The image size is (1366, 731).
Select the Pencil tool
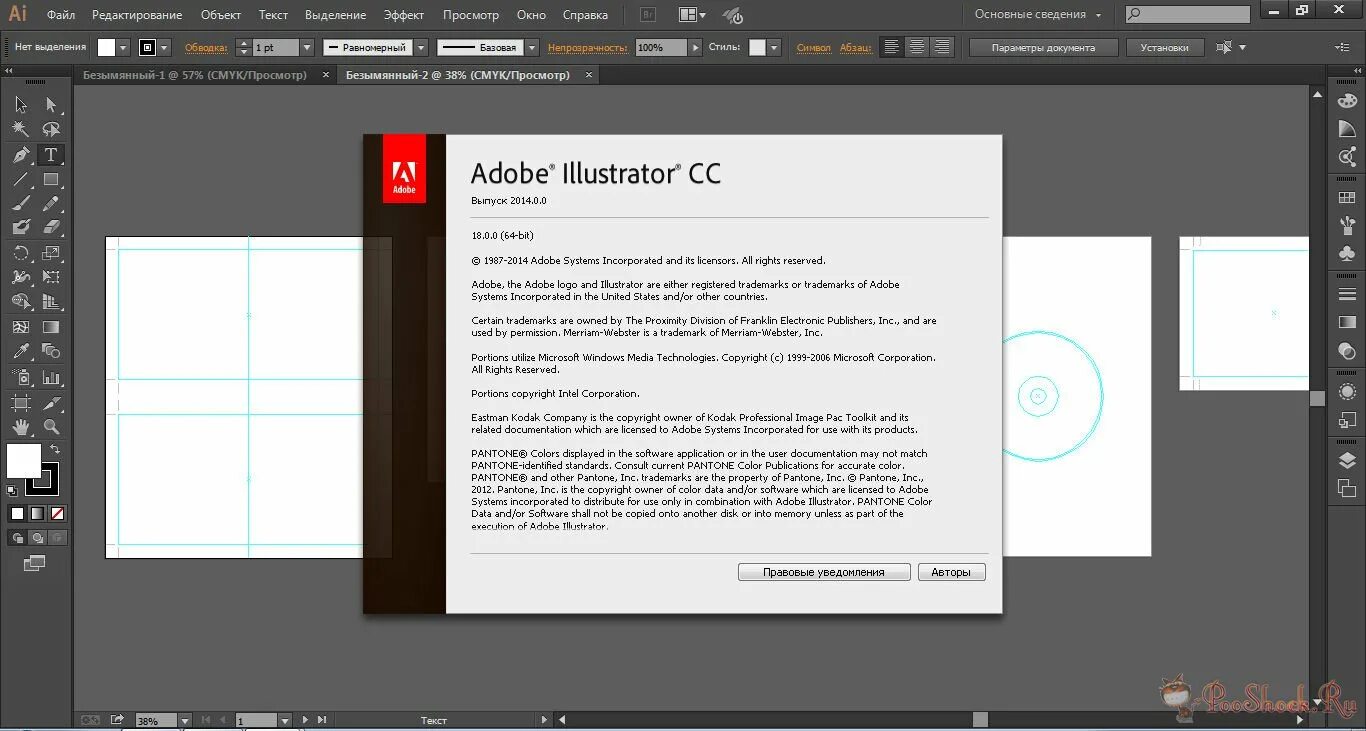(x=51, y=204)
